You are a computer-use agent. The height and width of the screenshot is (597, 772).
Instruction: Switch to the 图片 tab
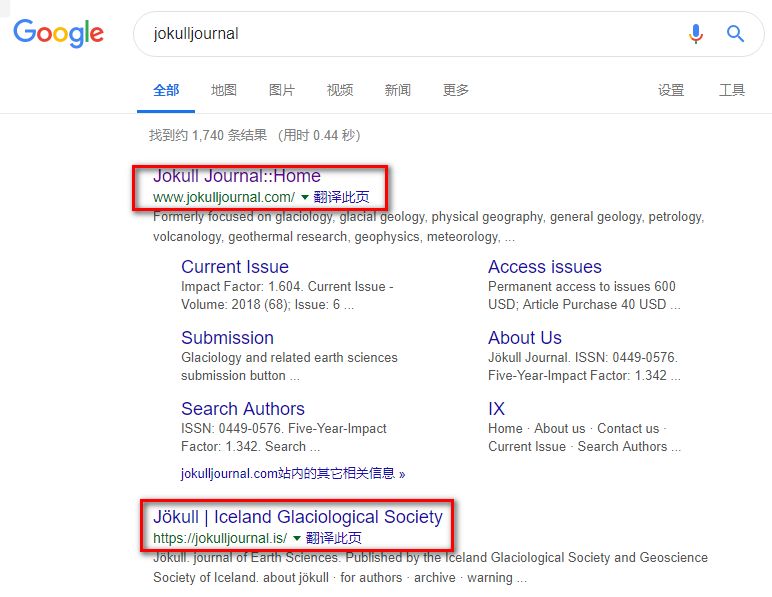[282, 90]
